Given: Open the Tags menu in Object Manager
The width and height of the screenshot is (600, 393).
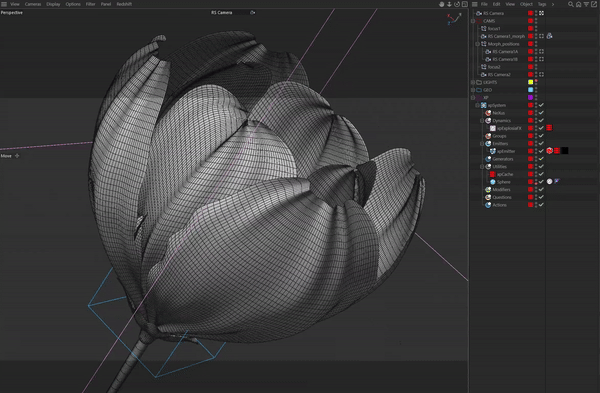Looking at the screenshot, I should pos(542,4).
